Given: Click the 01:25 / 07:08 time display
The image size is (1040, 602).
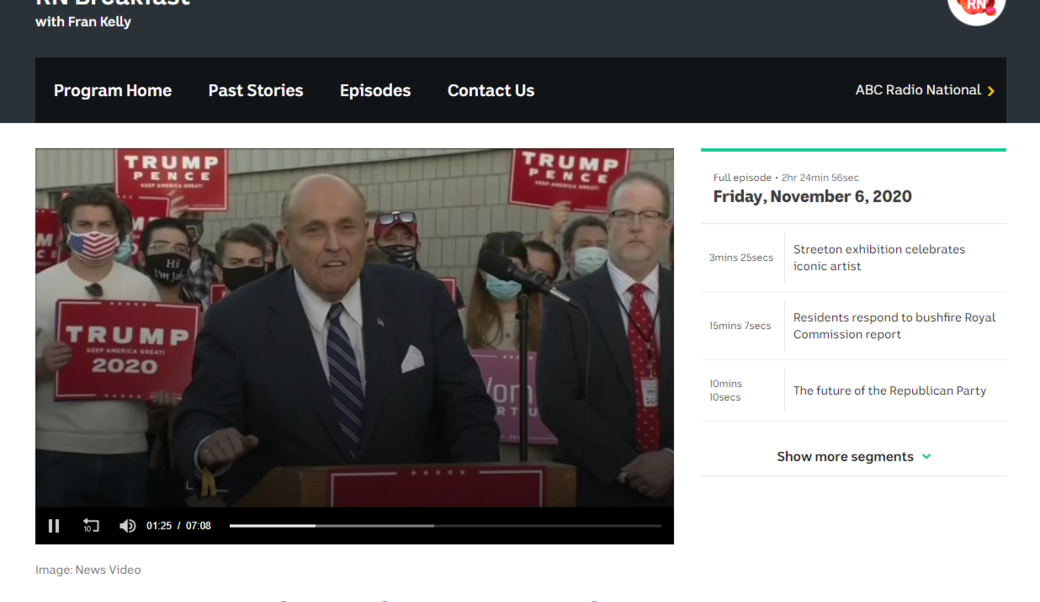Looking at the screenshot, I should pyautogui.click(x=179, y=526).
